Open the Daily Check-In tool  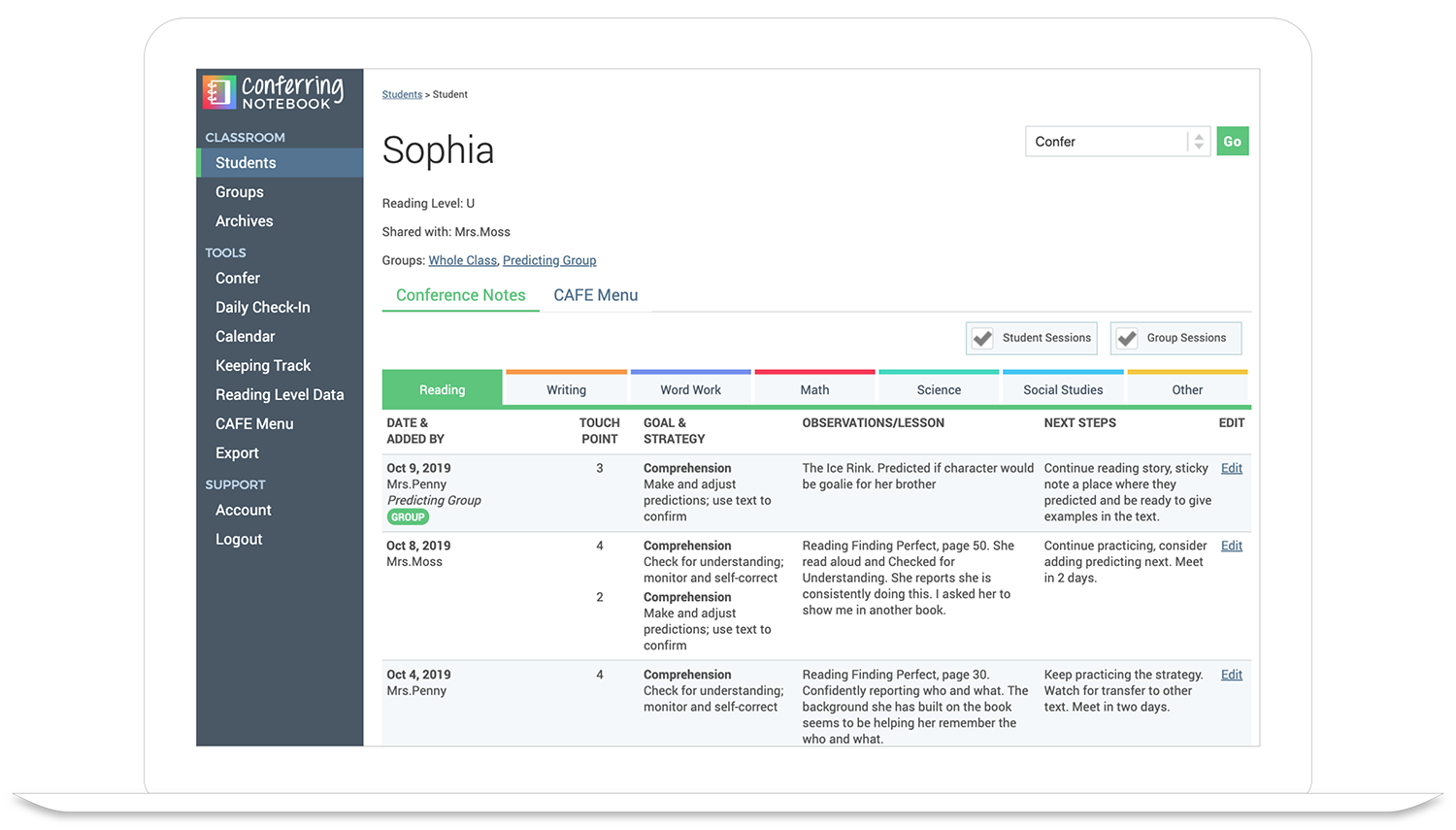[x=262, y=307]
